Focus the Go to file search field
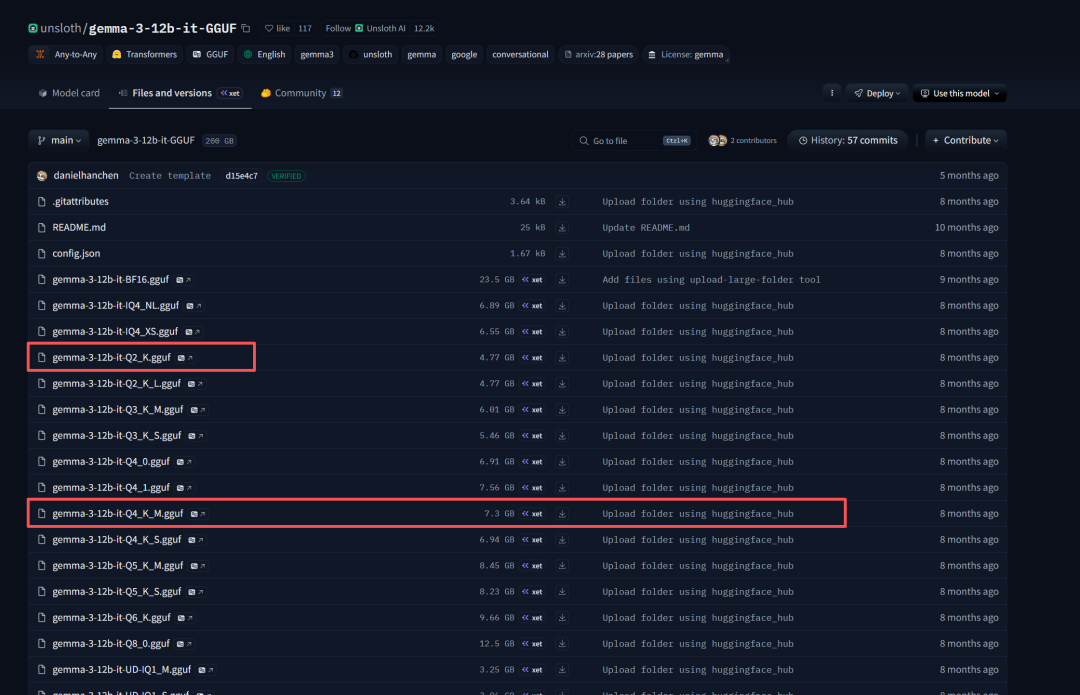The image size is (1080, 695). [634, 141]
